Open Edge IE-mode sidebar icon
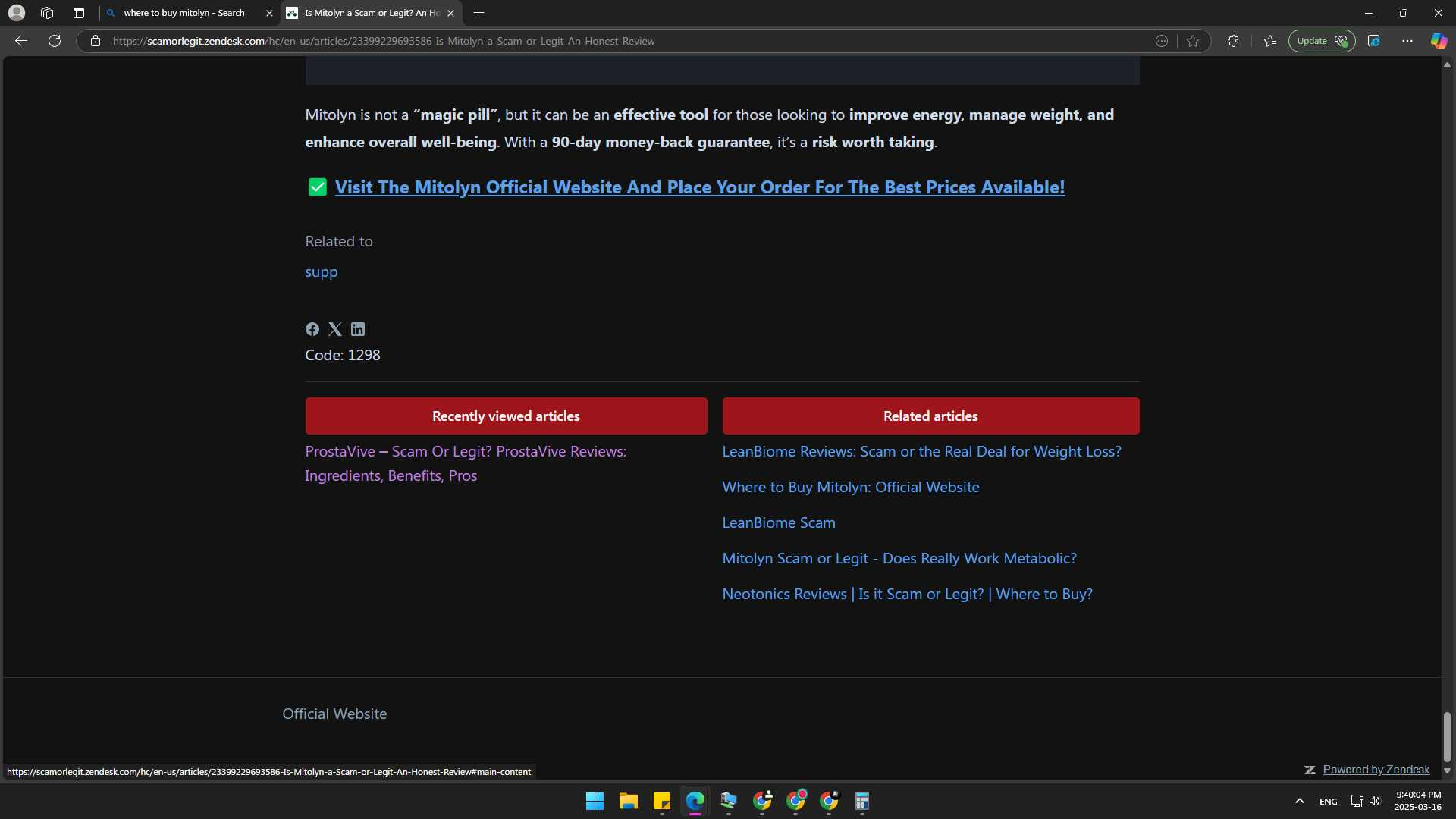 (1373, 41)
